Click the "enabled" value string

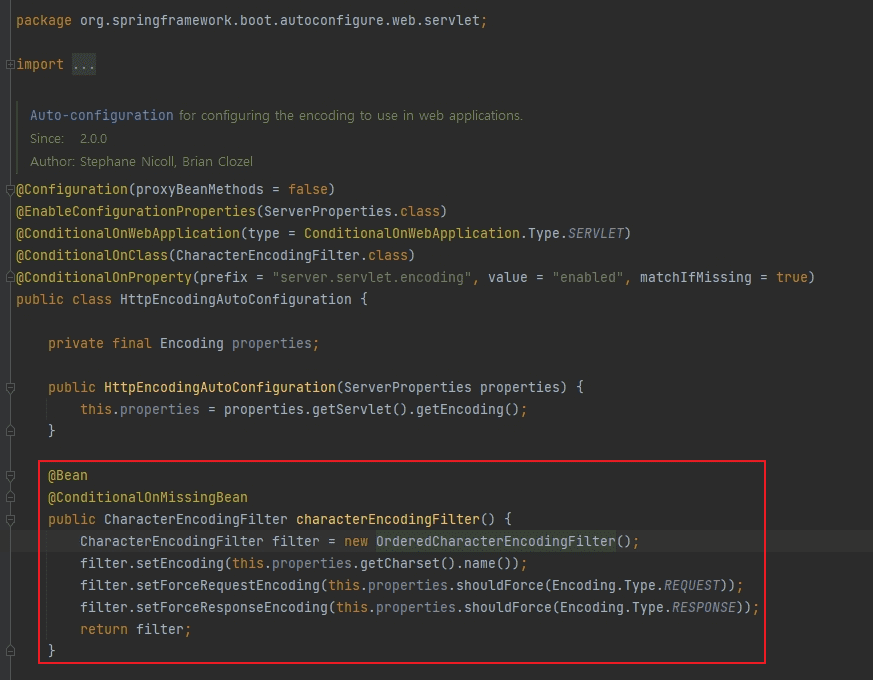click(x=587, y=277)
